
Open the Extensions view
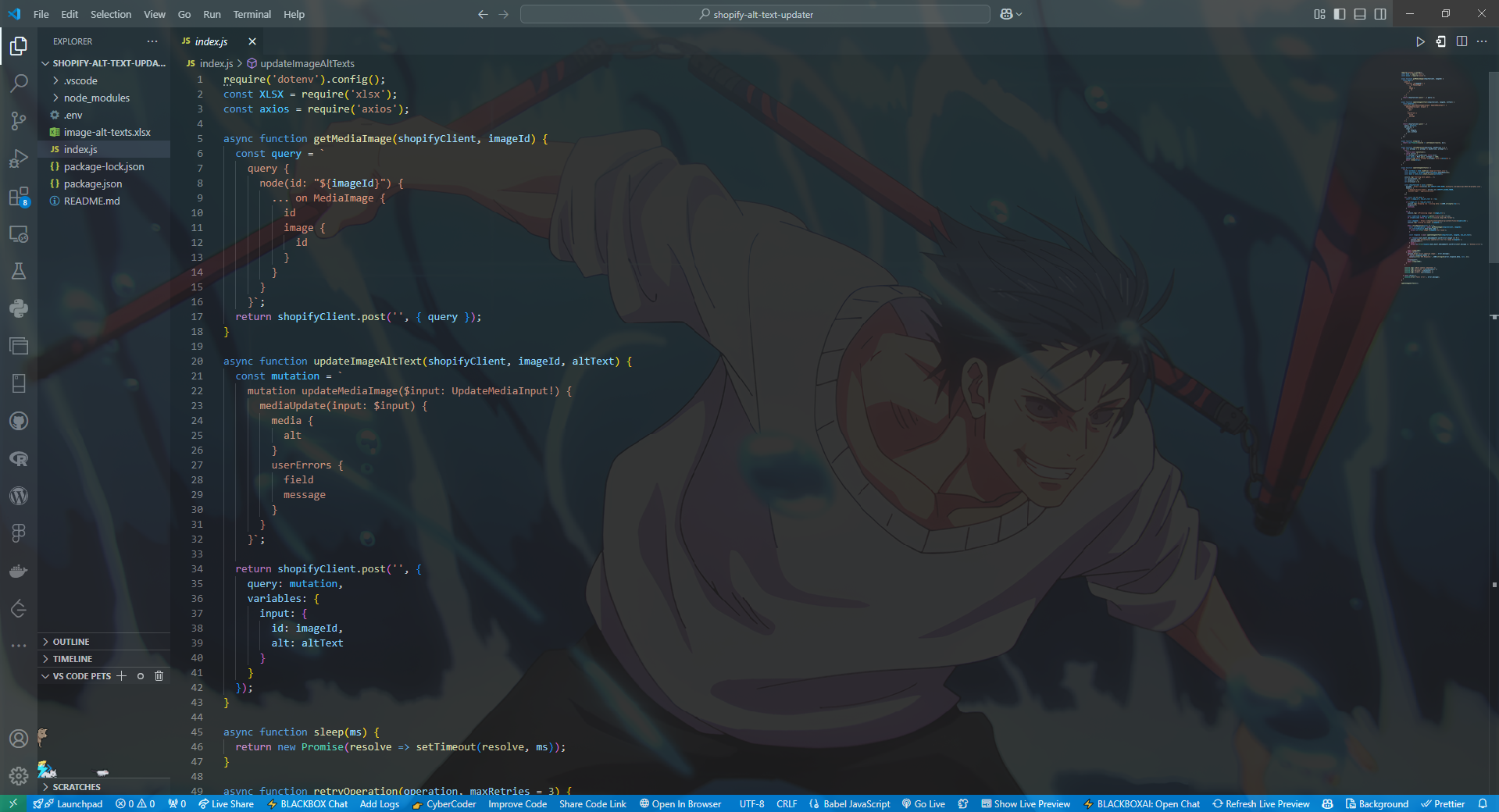tap(19, 197)
